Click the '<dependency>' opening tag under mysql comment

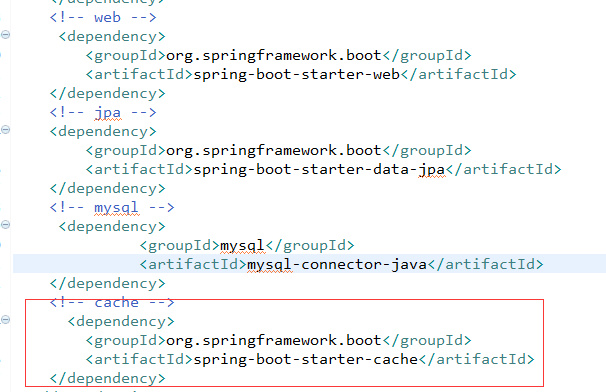(112, 227)
